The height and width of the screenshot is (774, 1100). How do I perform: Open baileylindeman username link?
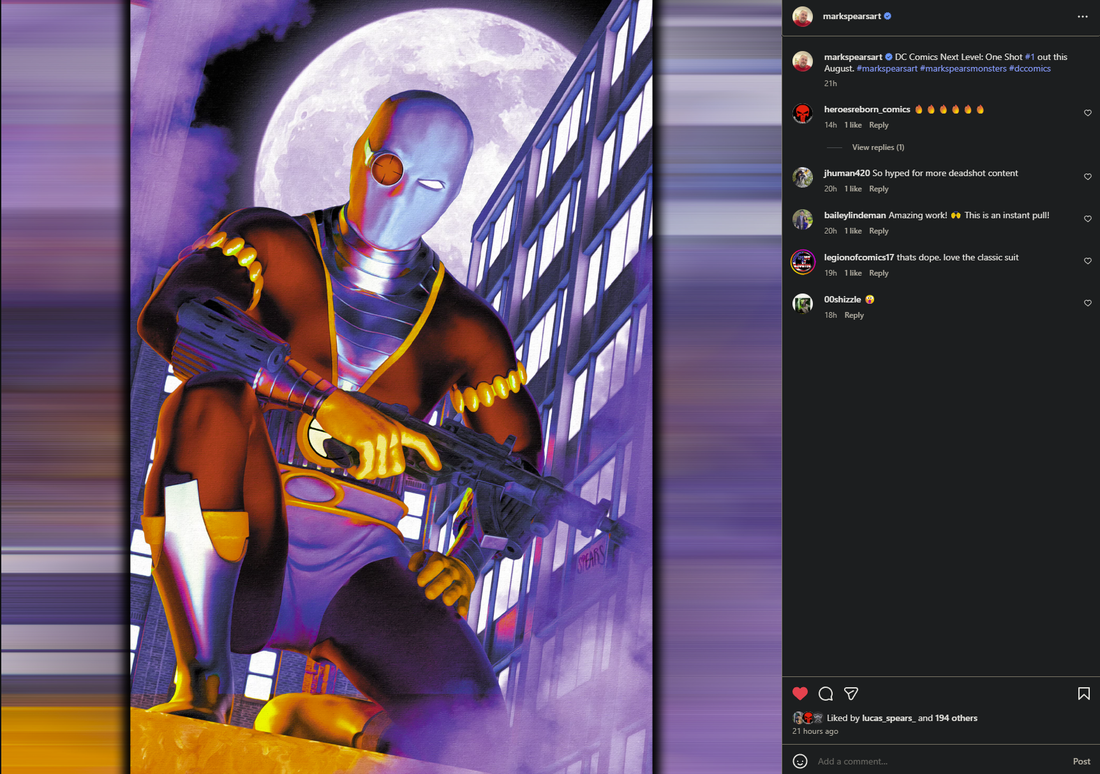tap(854, 215)
